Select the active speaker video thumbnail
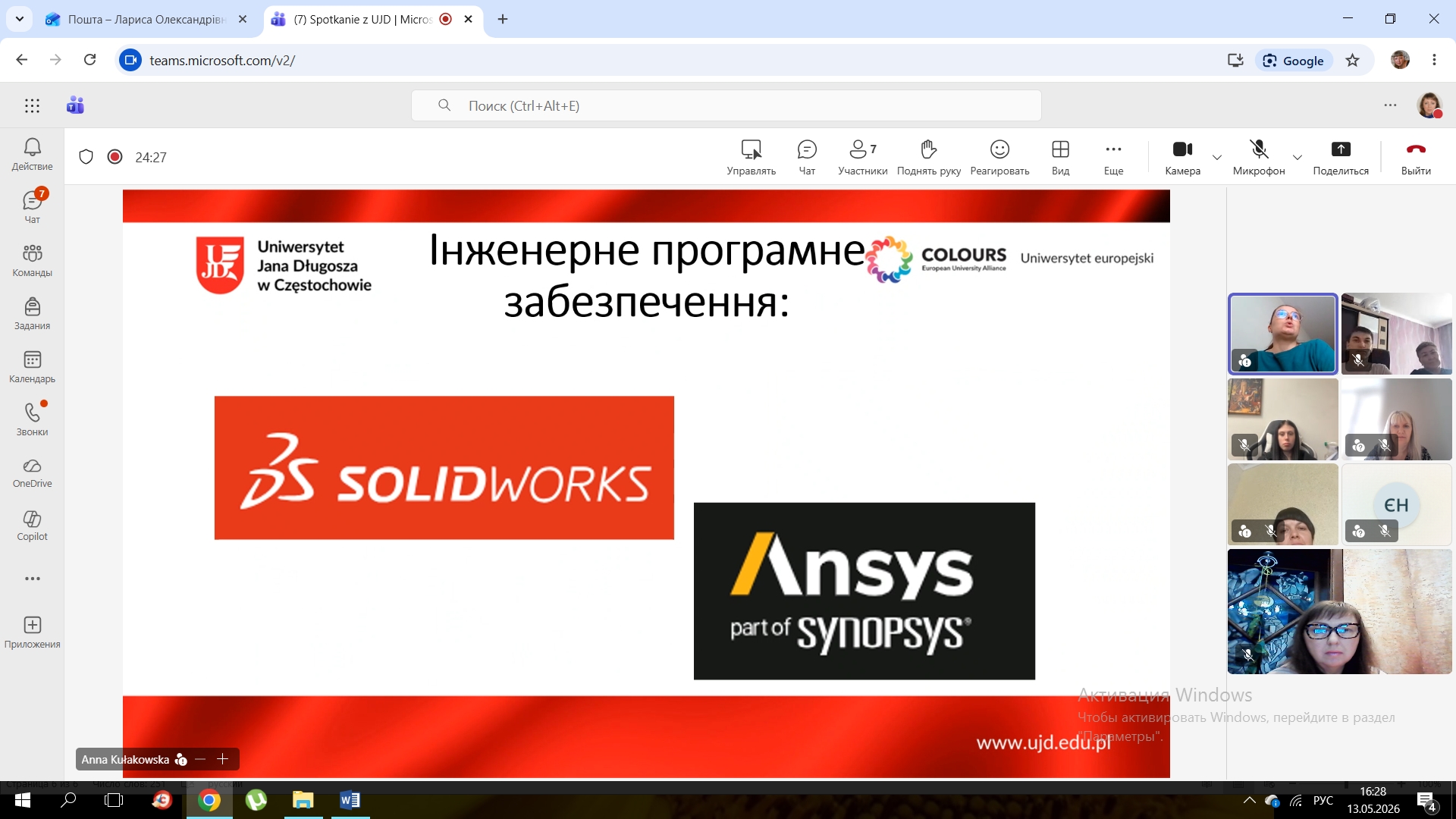Viewport: 1456px width, 819px height. tap(1282, 334)
